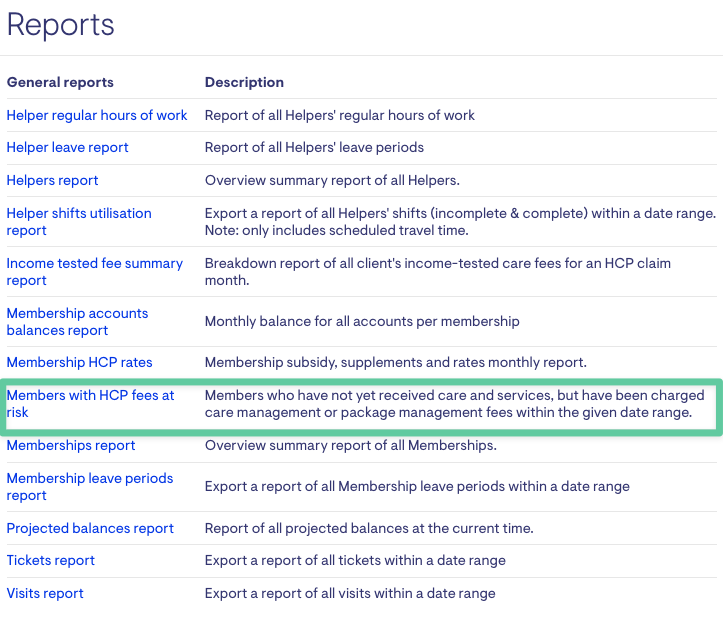723x617 pixels.
Task: Click the highlighted HCP fees at risk description
Action: (455, 403)
